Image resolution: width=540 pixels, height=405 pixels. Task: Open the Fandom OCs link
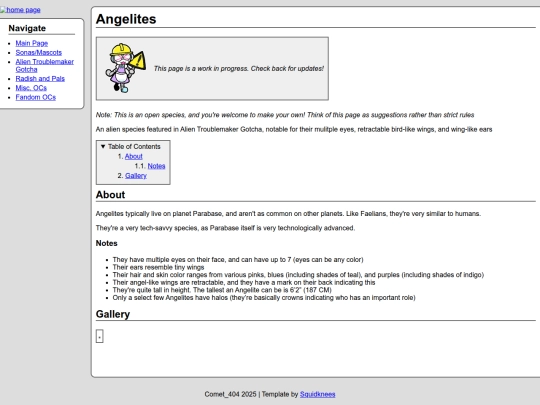pos(35,97)
